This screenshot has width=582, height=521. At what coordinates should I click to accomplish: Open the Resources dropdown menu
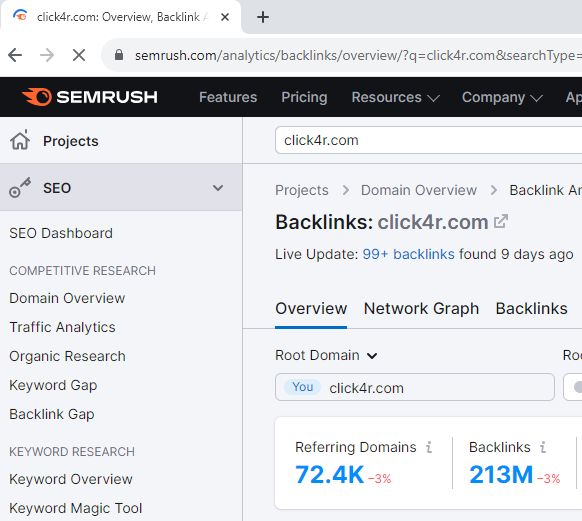pos(395,97)
